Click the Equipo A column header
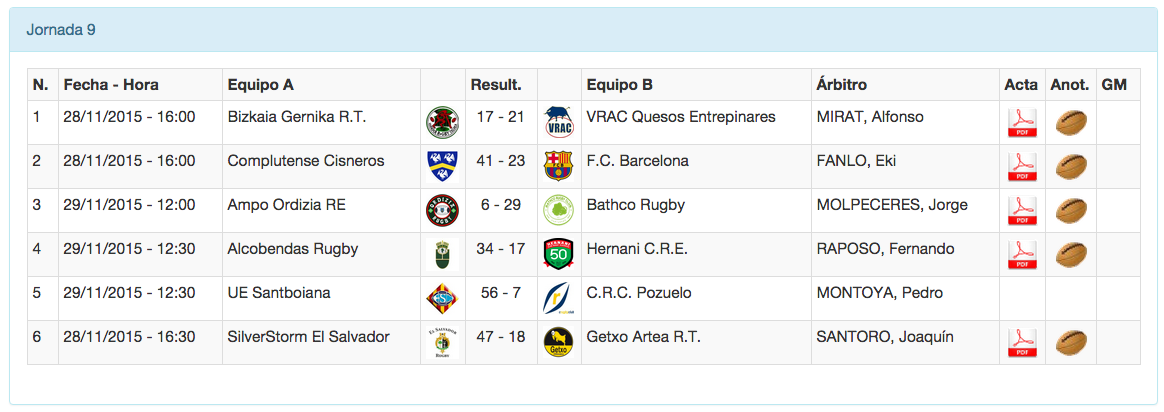This screenshot has height=412, width=1164. [x=261, y=85]
